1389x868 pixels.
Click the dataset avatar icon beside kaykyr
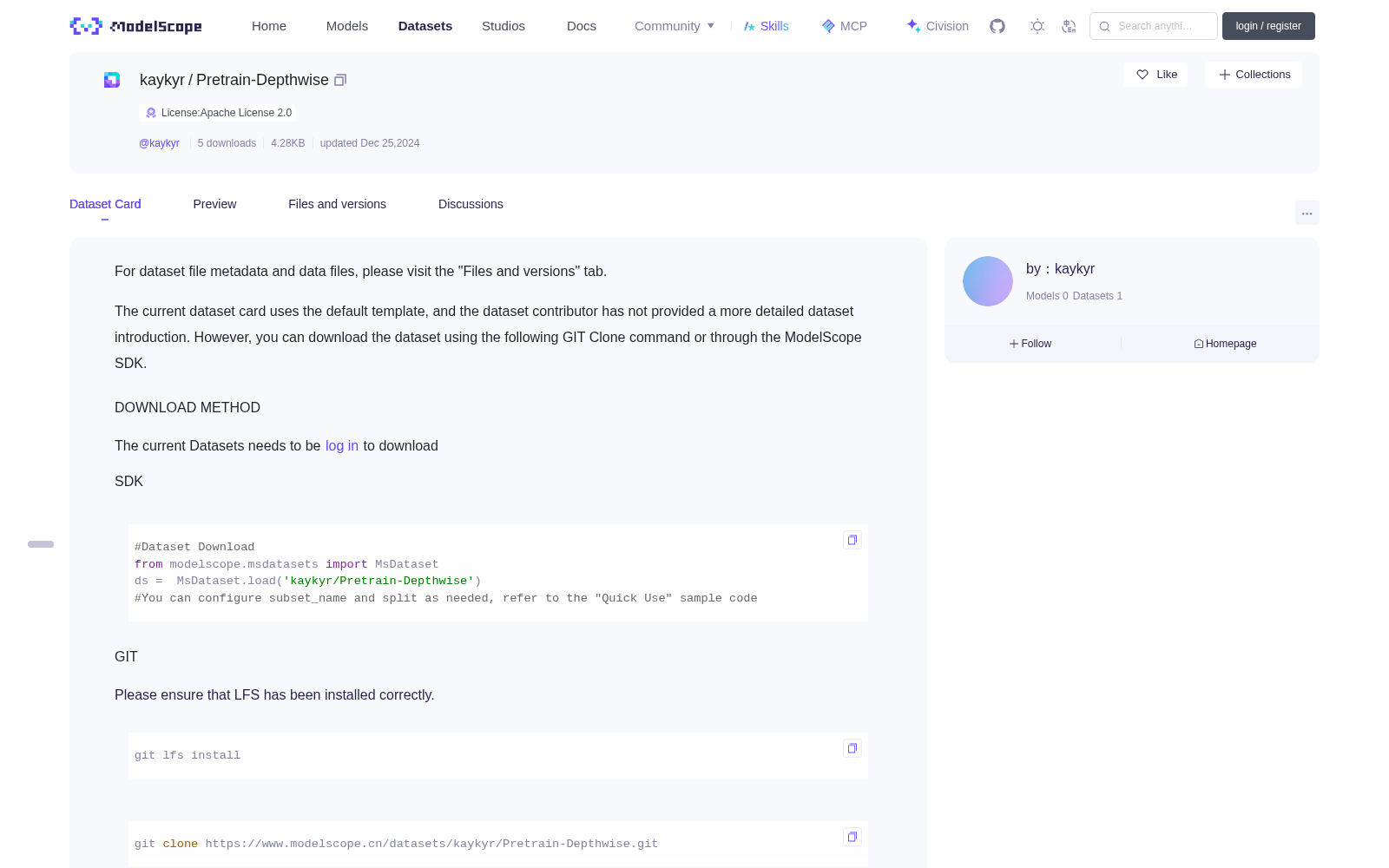point(112,80)
